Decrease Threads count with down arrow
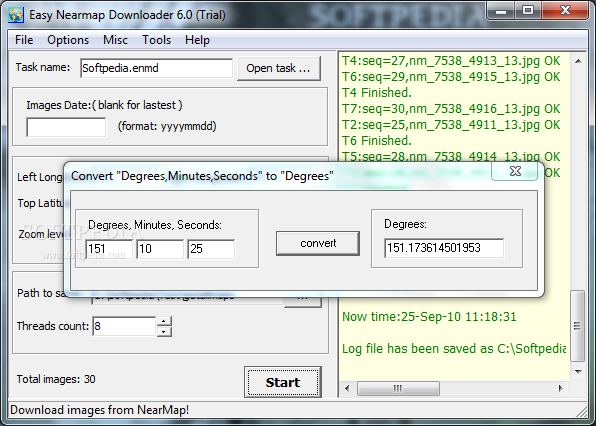 pyautogui.click(x=164, y=331)
